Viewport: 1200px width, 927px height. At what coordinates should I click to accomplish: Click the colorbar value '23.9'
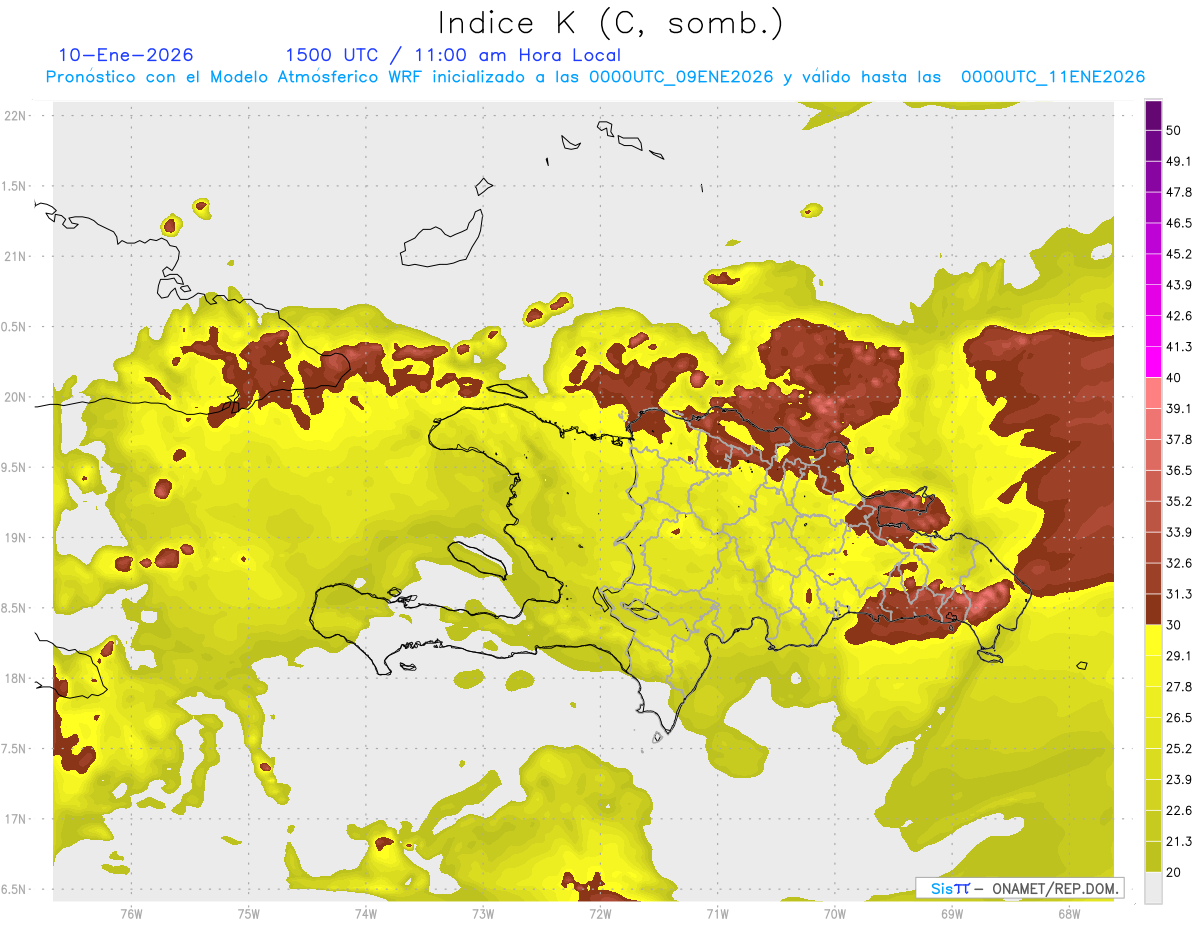pos(1179,780)
